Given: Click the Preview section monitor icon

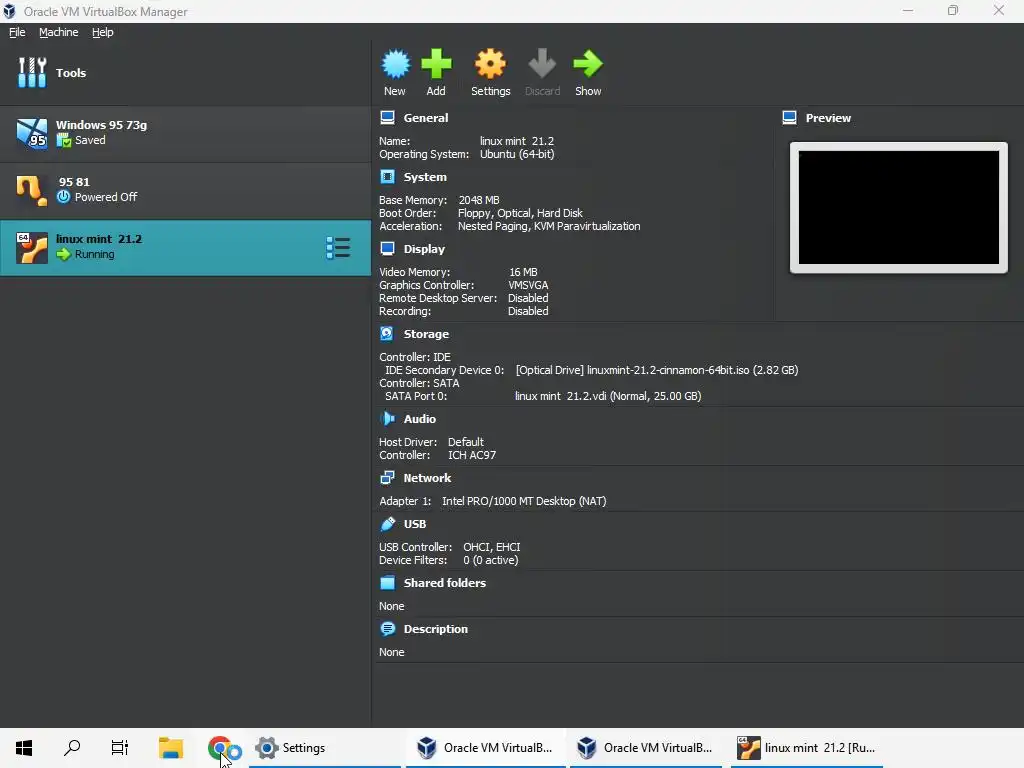Looking at the screenshot, I should [x=790, y=118].
